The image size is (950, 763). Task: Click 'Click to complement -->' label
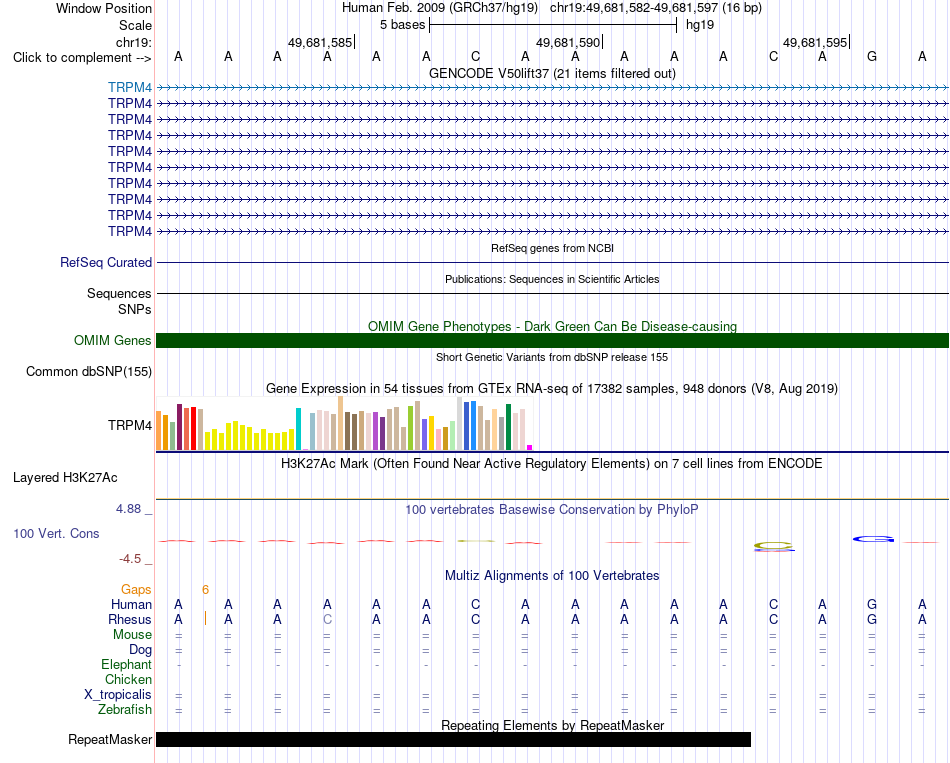(x=82, y=58)
